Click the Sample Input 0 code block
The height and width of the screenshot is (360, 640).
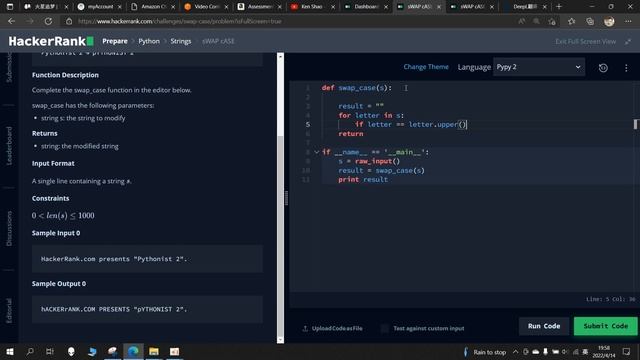pyautogui.click(x=147, y=259)
